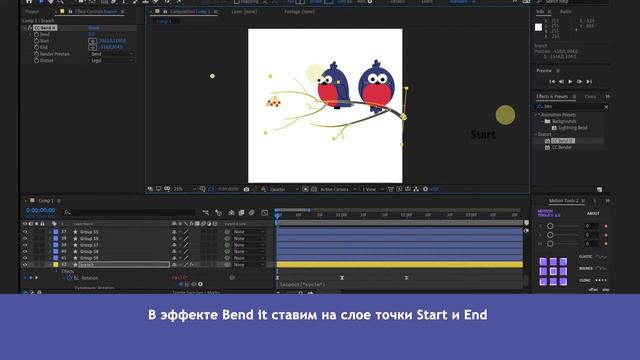Open the Render Prestart dropdown
The image size is (640, 360).
pos(111,54)
